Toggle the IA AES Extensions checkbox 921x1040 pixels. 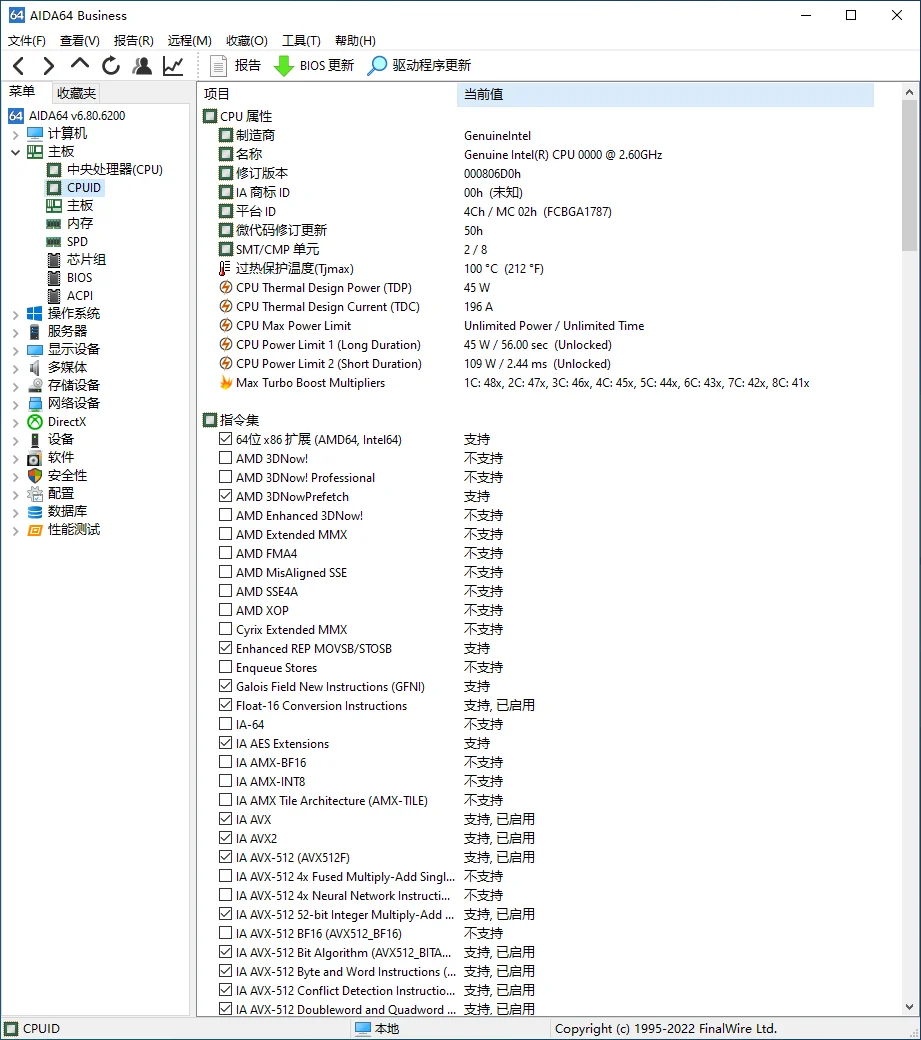225,744
